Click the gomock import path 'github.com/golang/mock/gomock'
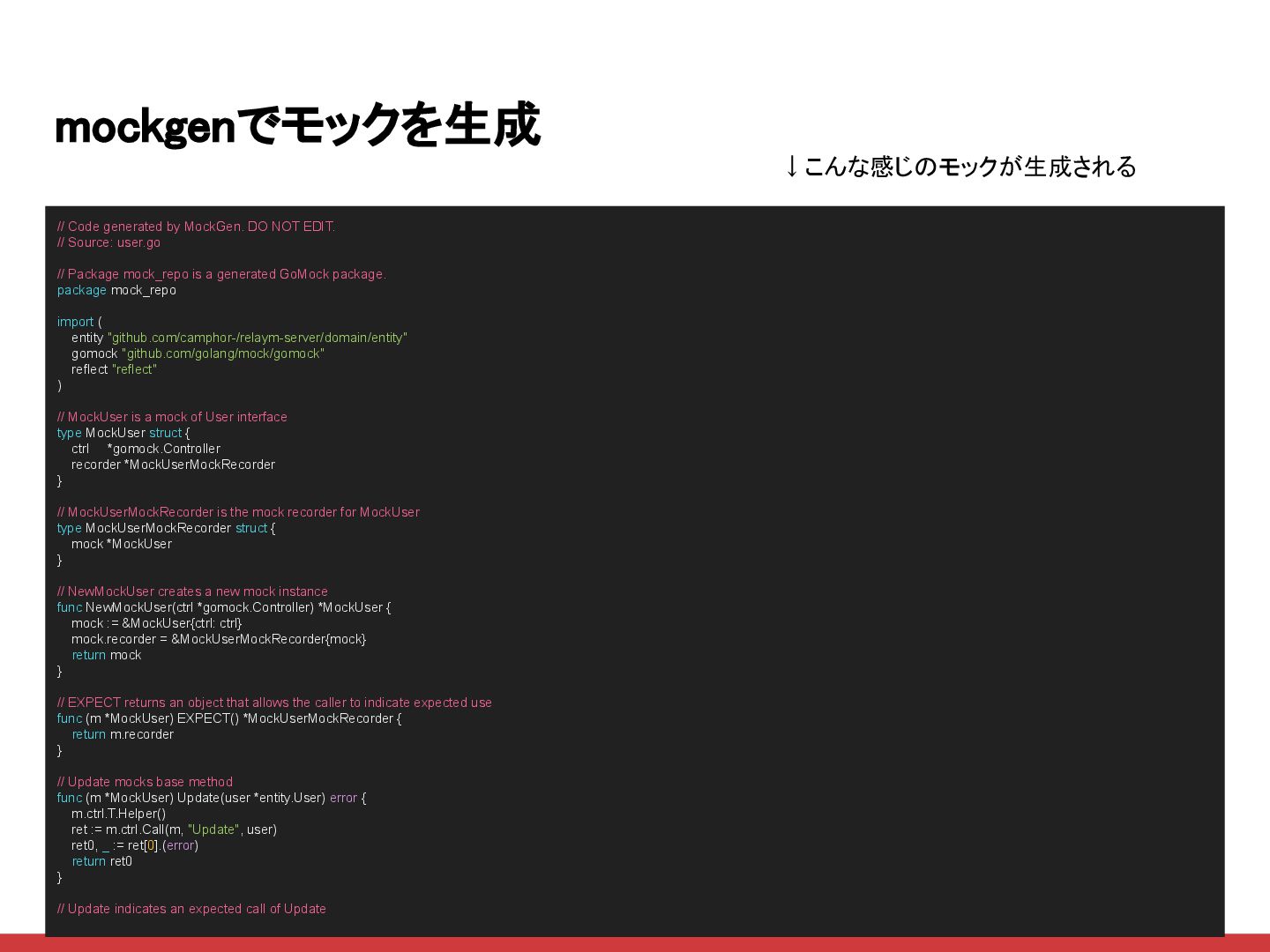 click(x=223, y=353)
